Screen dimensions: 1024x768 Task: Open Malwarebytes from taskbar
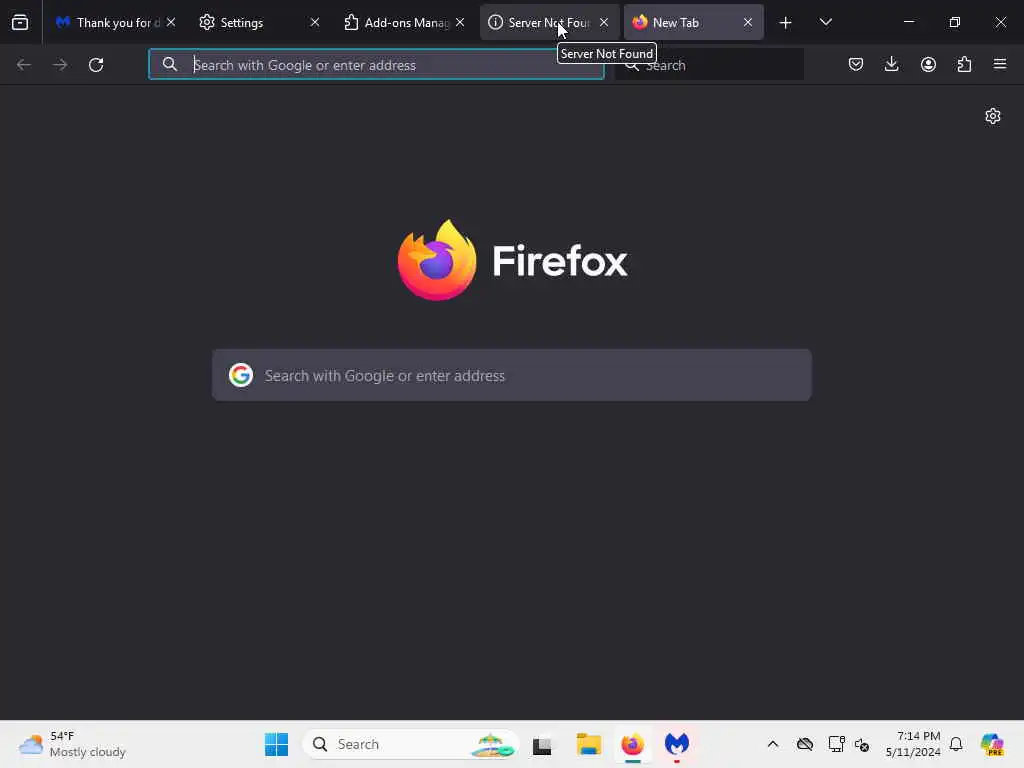click(677, 744)
